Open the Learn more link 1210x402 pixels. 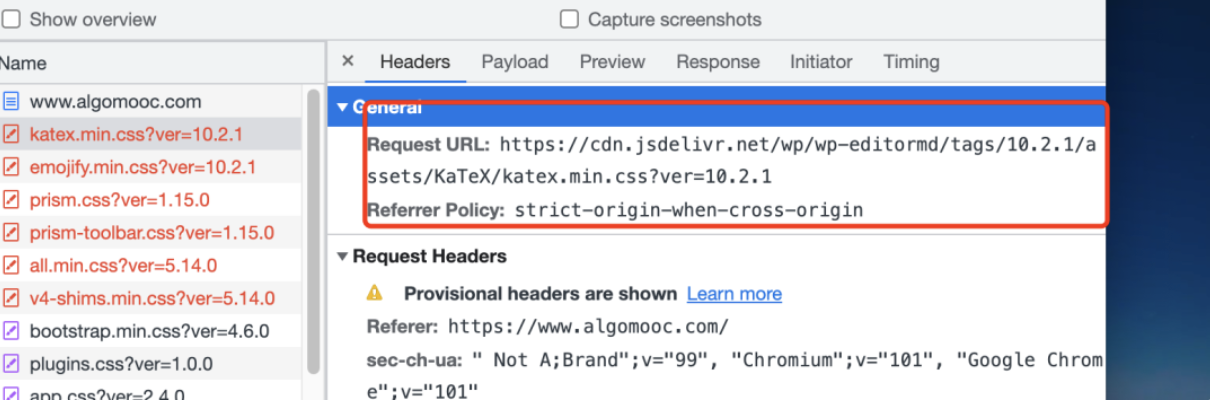[734, 294]
